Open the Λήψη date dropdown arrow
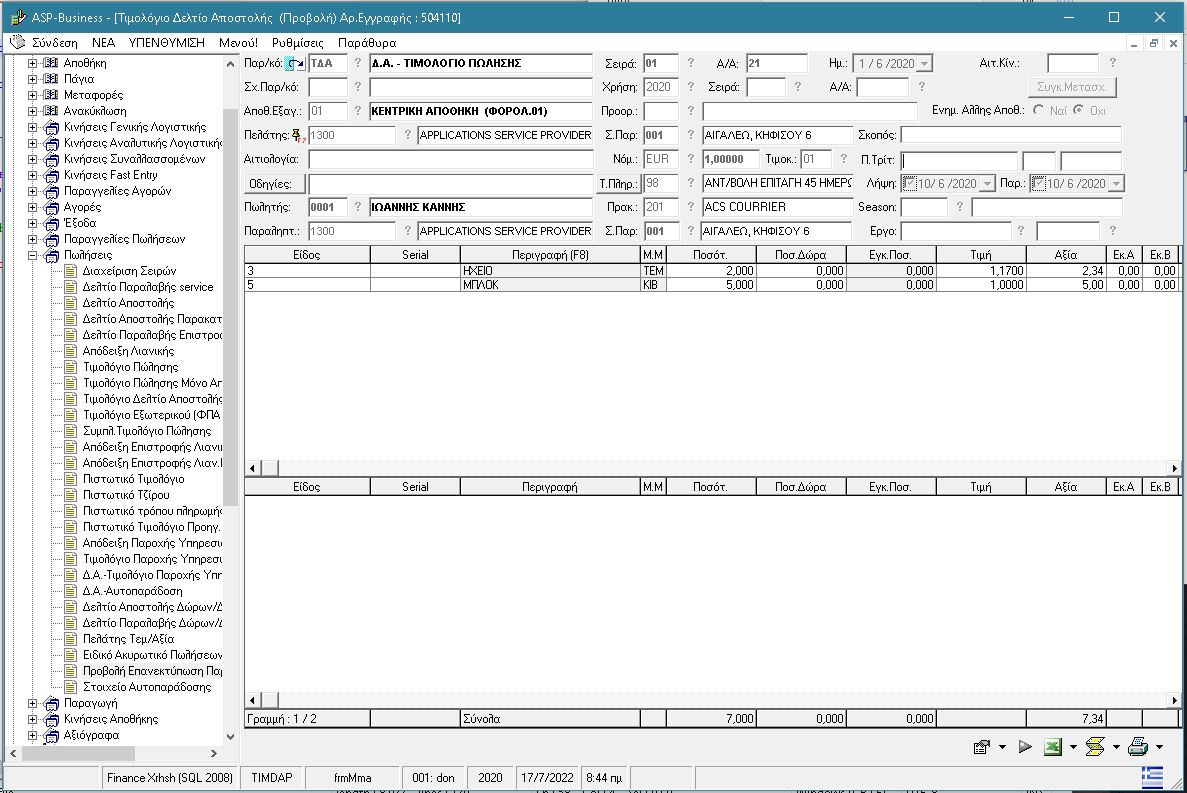 tap(987, 183)
